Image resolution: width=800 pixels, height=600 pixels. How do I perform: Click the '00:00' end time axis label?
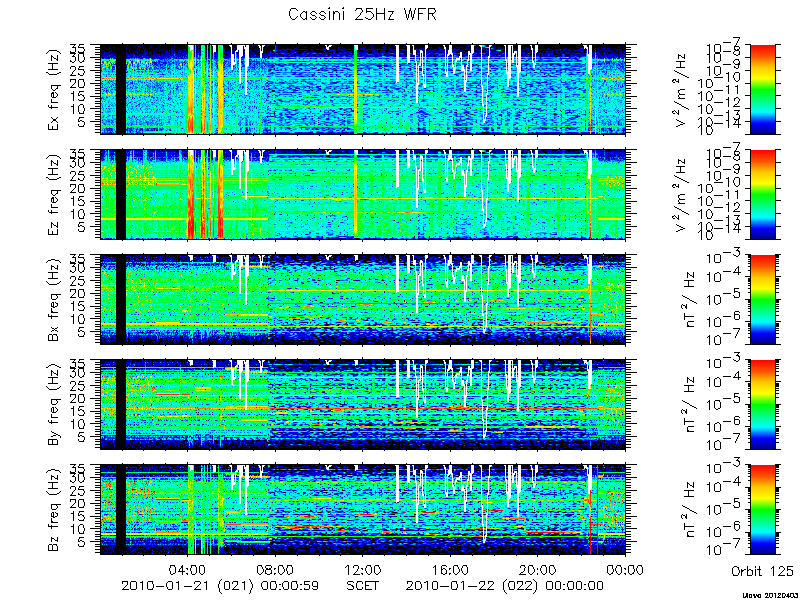[x=626, y=570]
